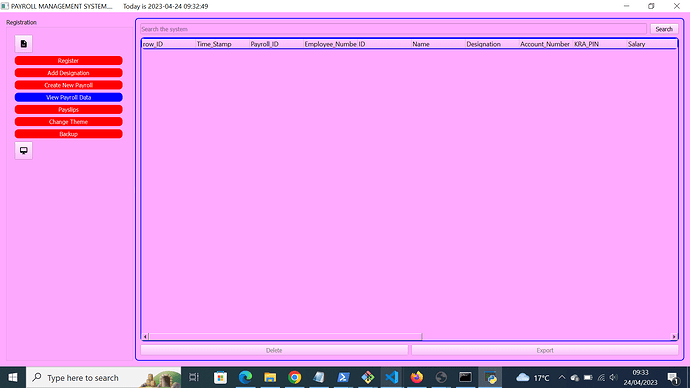
Task: Click the KRA_PIN column header
Action: pyautogui.click(x=600, y=44)
